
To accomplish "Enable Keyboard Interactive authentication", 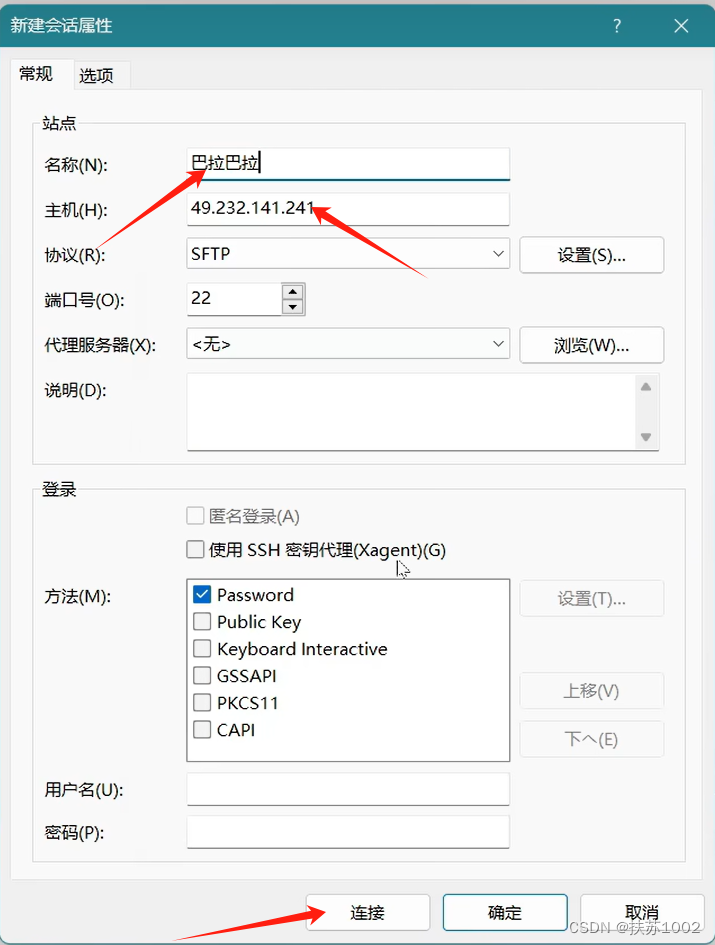I will 201,648.
